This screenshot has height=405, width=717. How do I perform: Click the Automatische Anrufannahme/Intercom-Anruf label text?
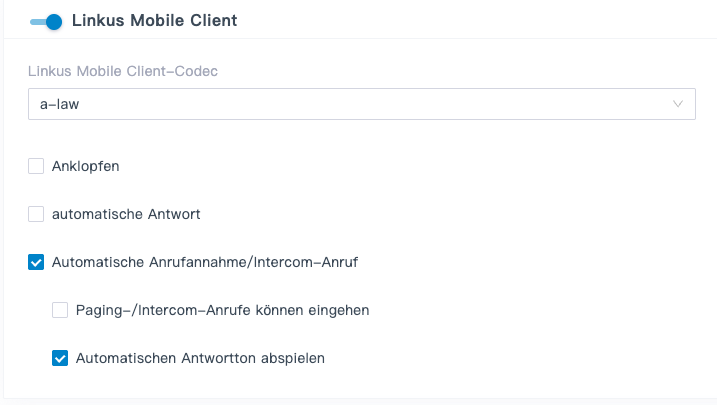[x=204, y=262]
